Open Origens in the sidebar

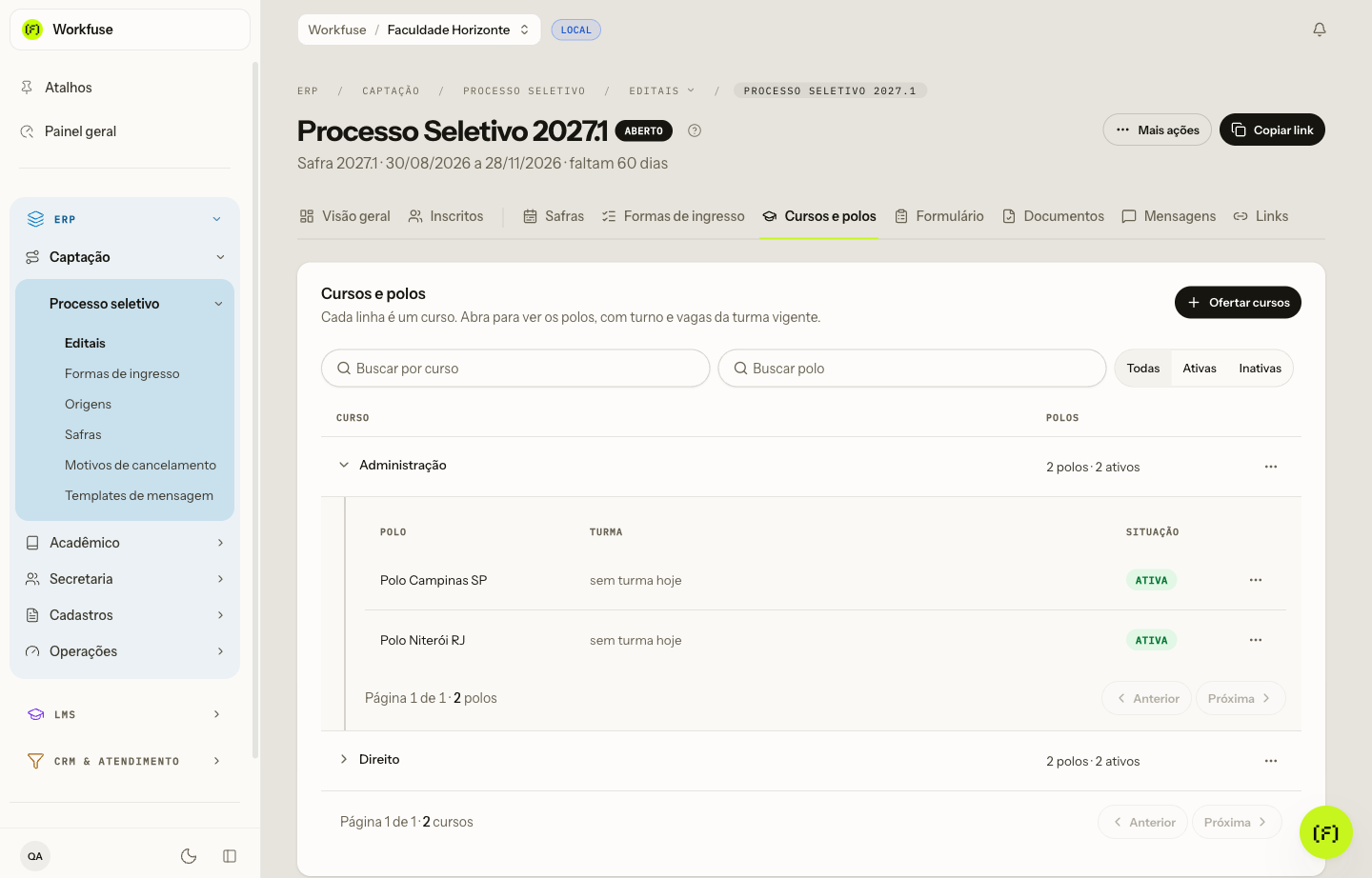88,404
